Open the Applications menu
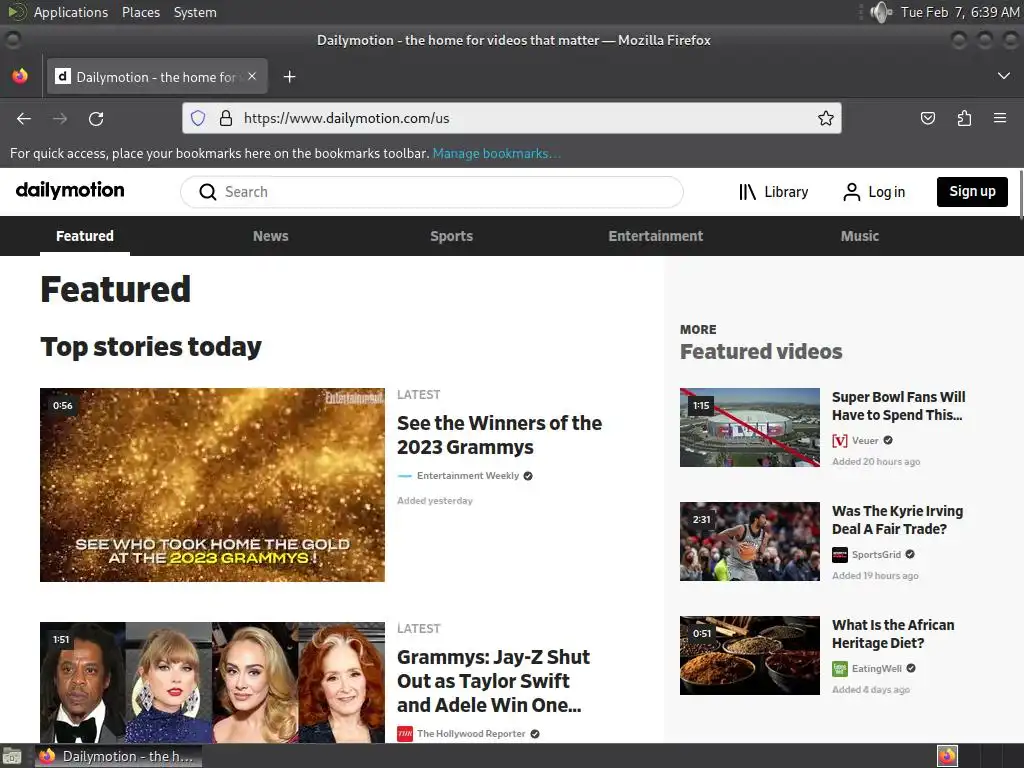This screenshot has height=768, width=1024. [x=71, y=12]
